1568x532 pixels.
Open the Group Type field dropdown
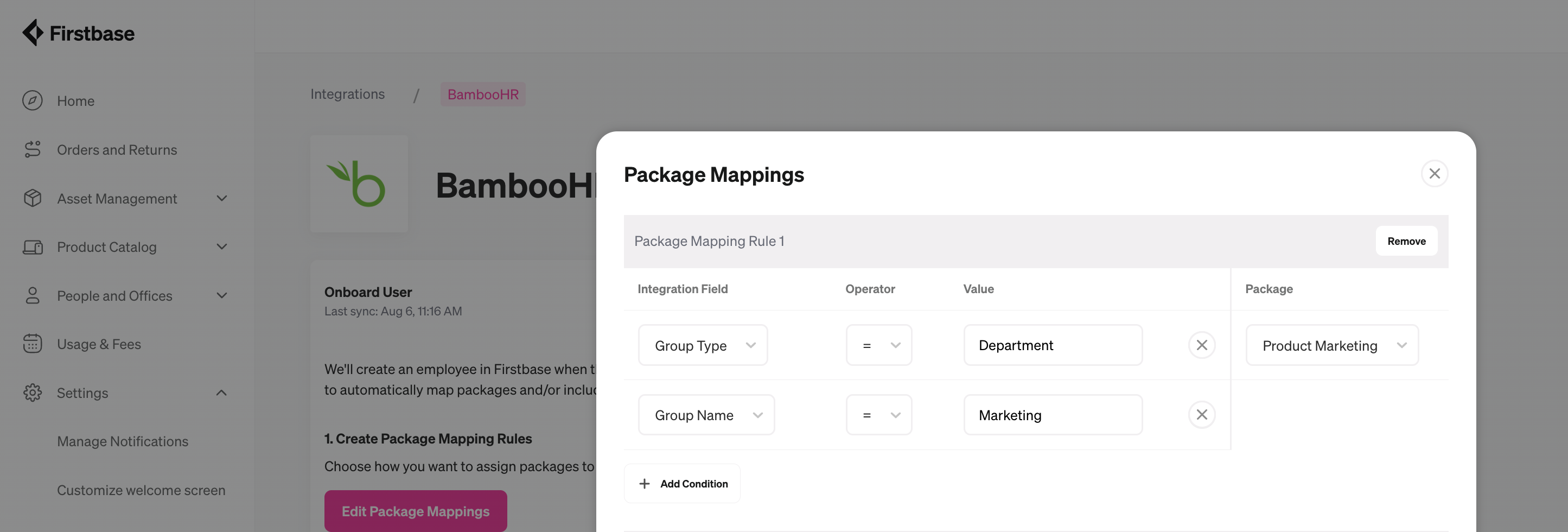(703, 345)
